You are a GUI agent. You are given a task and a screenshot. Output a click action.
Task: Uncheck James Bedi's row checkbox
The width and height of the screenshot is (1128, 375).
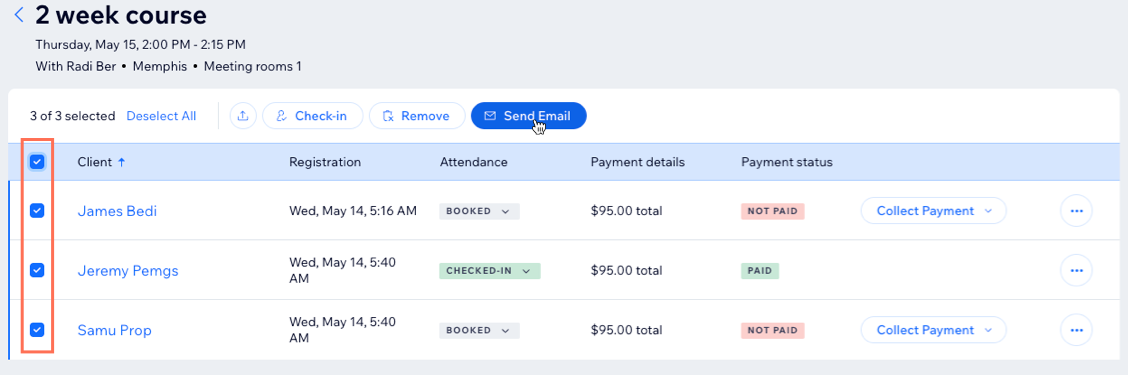[x=37, y=211]
